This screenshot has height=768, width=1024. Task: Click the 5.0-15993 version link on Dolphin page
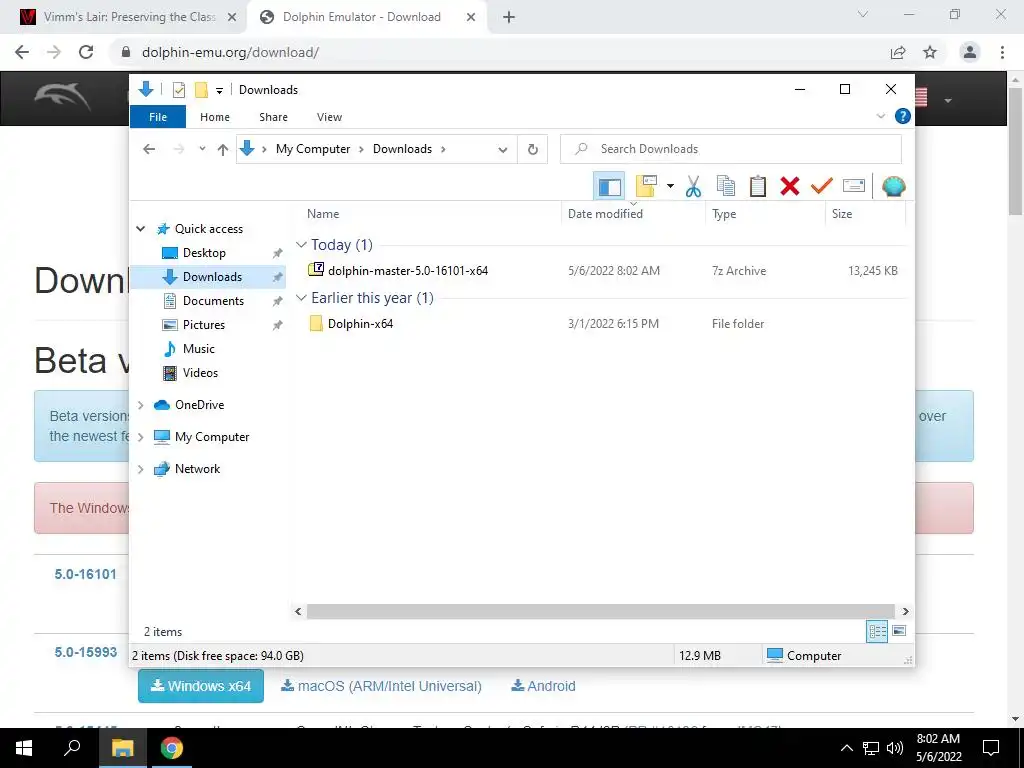[86, 652]
